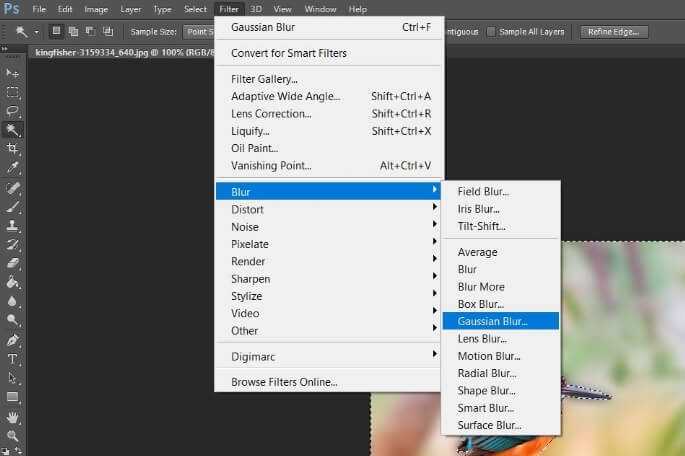
Task: Select the Zoom tool
Action: coord(12,435)
